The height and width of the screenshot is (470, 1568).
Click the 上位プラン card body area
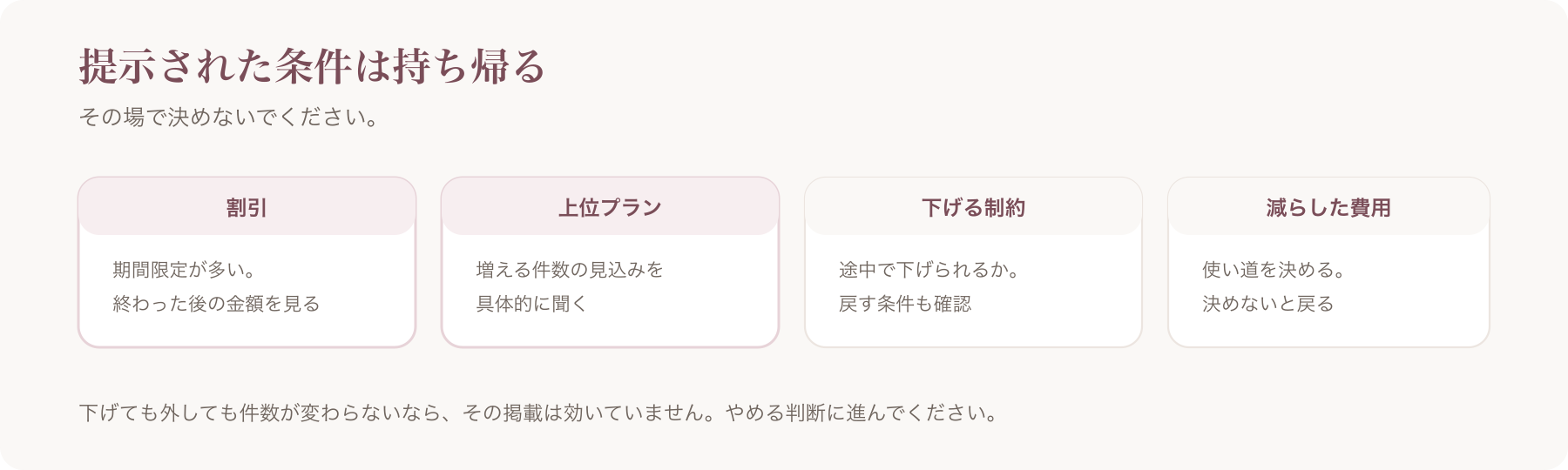tap(610, 290)
